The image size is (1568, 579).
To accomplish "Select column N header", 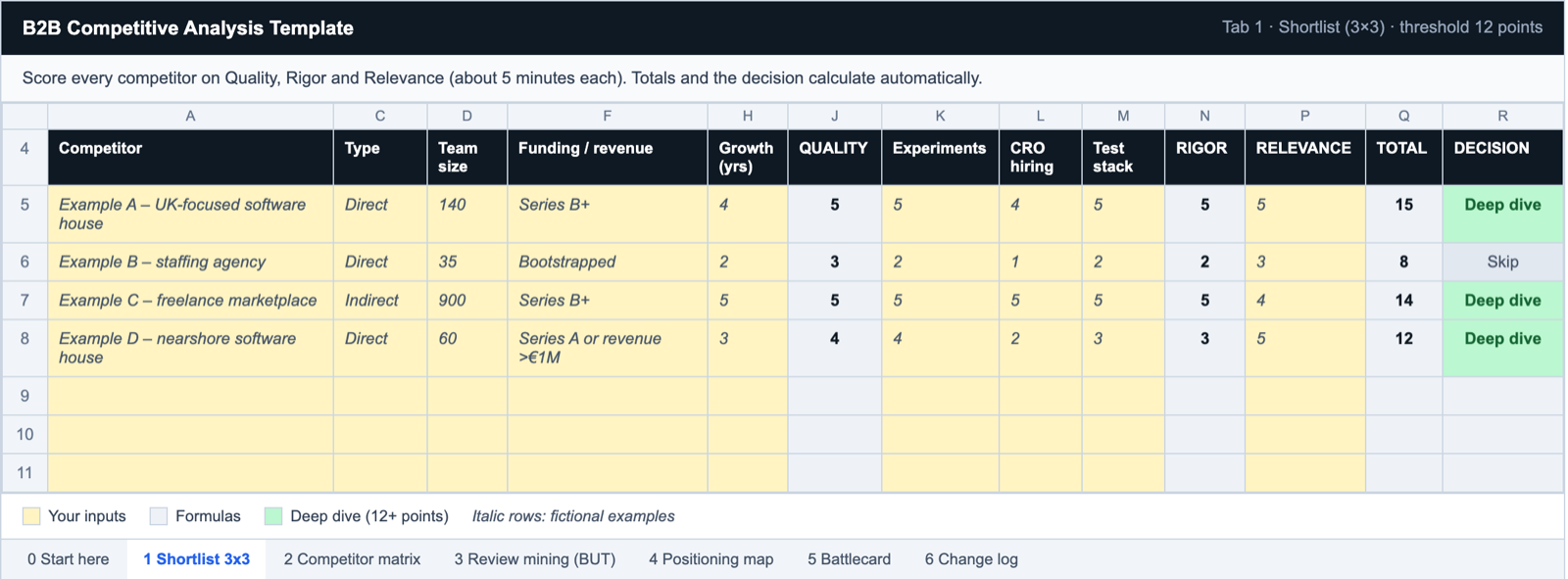I will (x=1204, y=116).
